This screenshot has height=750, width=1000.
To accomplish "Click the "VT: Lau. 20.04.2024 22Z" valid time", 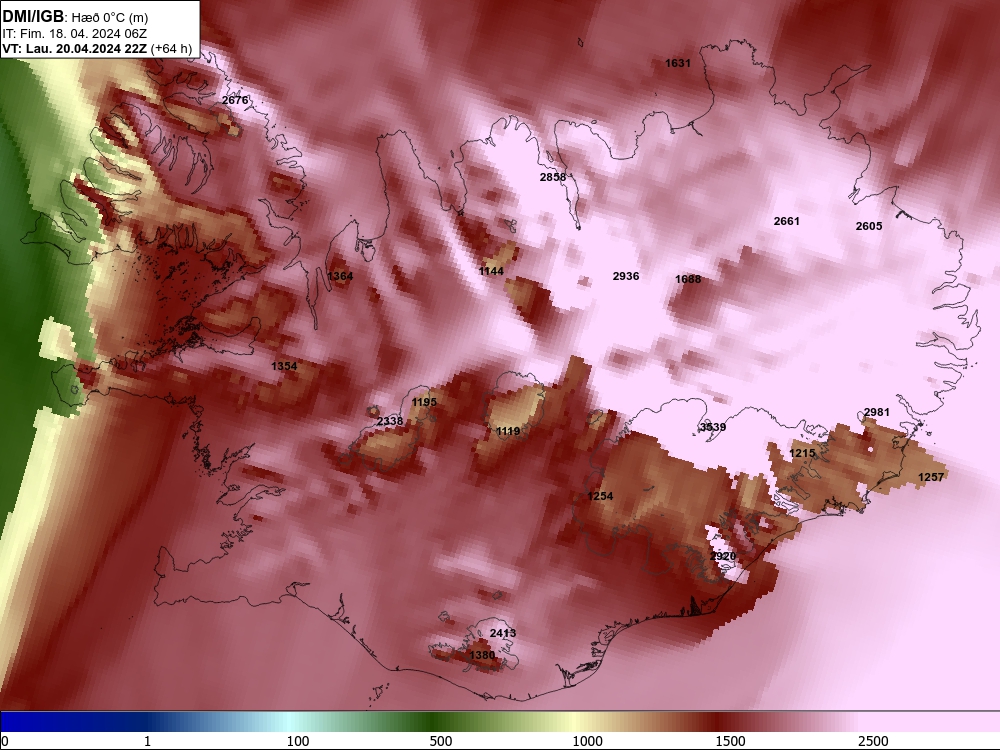I will point(74,48).
